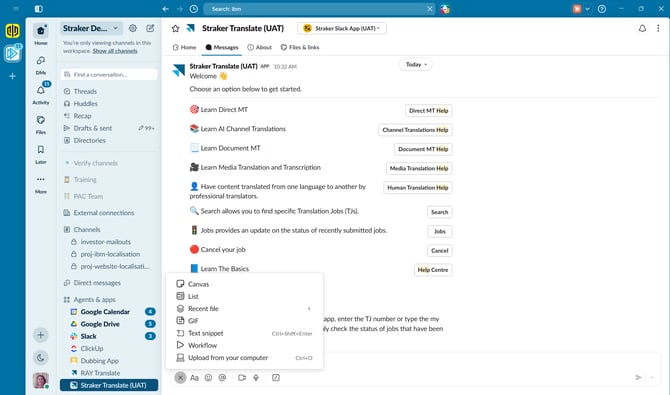Go back in history with the back arrow
The height and width of the screenshot is (395, 670).
165,9
